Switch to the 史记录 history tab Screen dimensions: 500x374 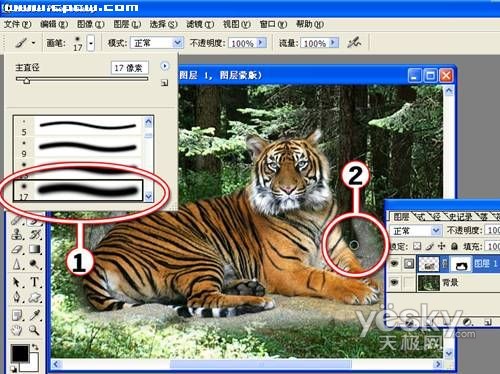460,217
